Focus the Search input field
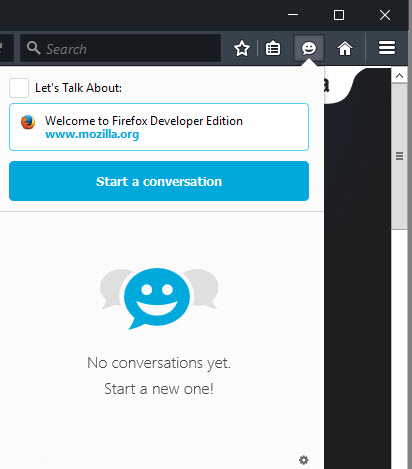The image size is (412, 469). 120,48
